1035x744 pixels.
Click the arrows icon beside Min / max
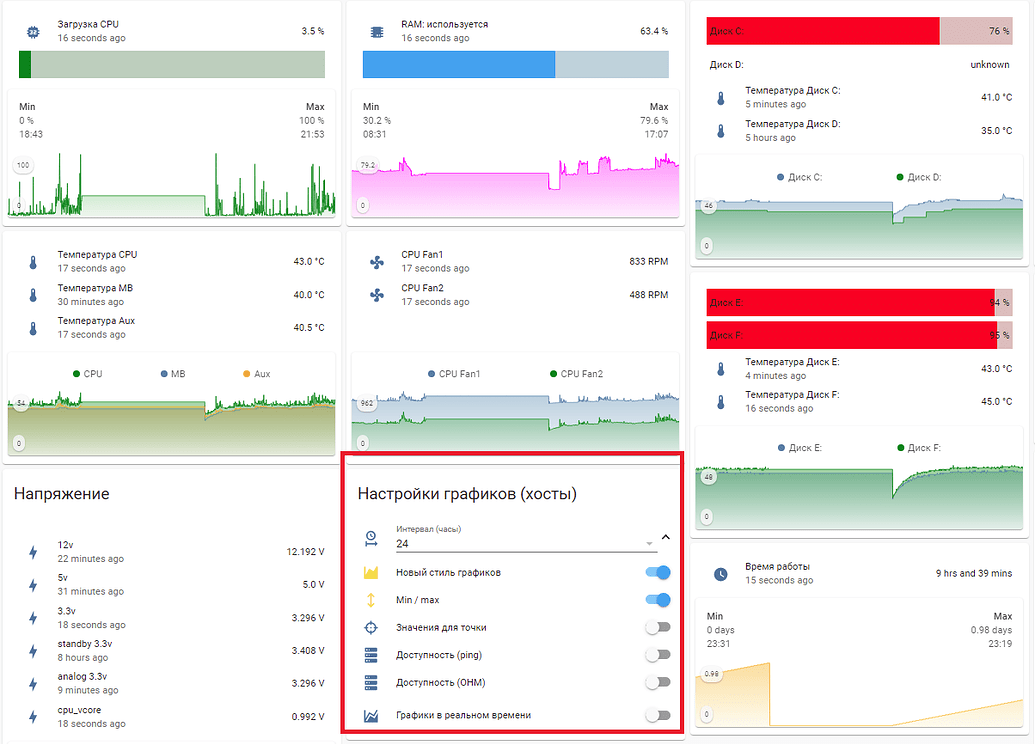(x=371, y=601)
